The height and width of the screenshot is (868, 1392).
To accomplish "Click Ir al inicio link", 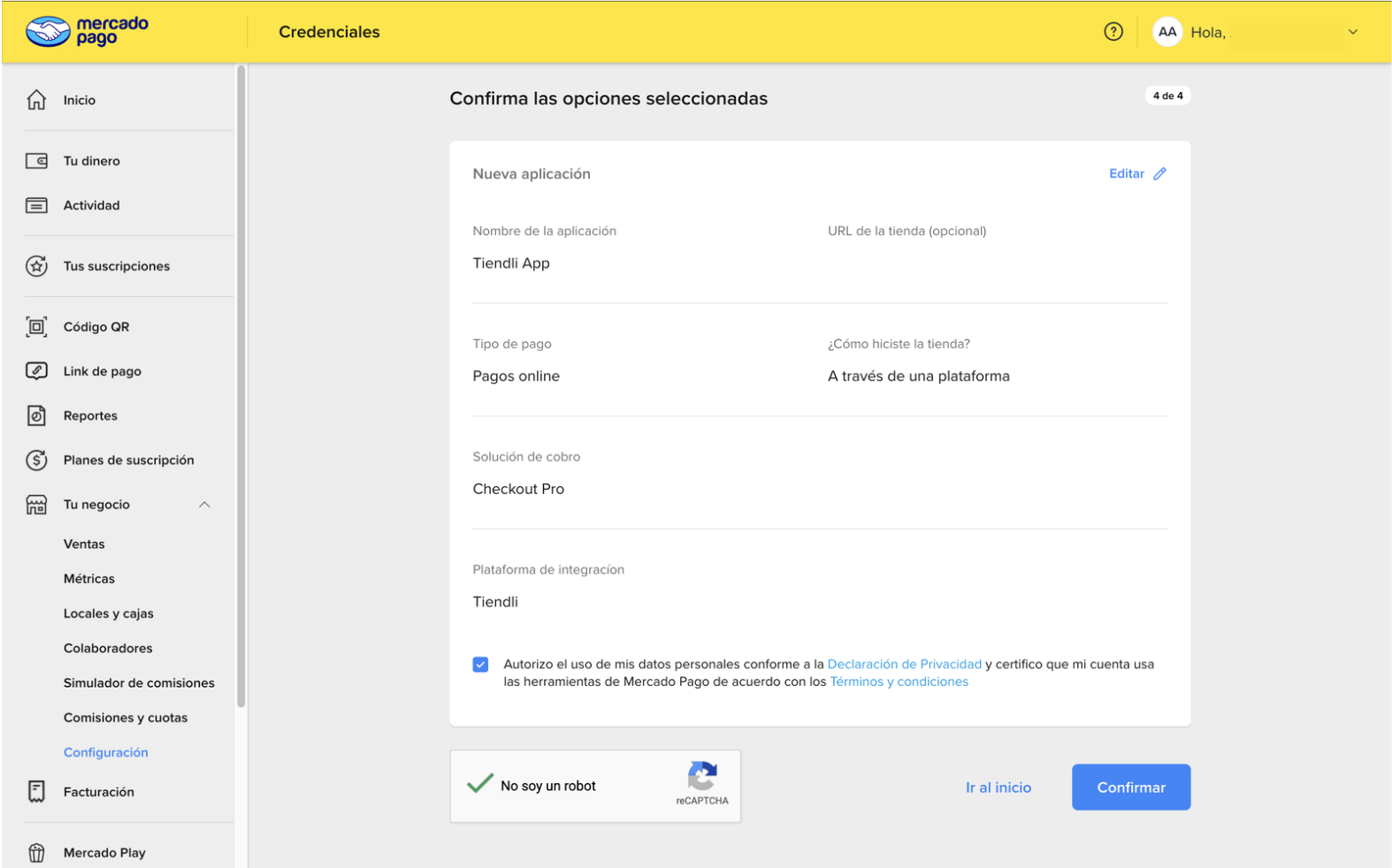I will (x=998, y=788).
